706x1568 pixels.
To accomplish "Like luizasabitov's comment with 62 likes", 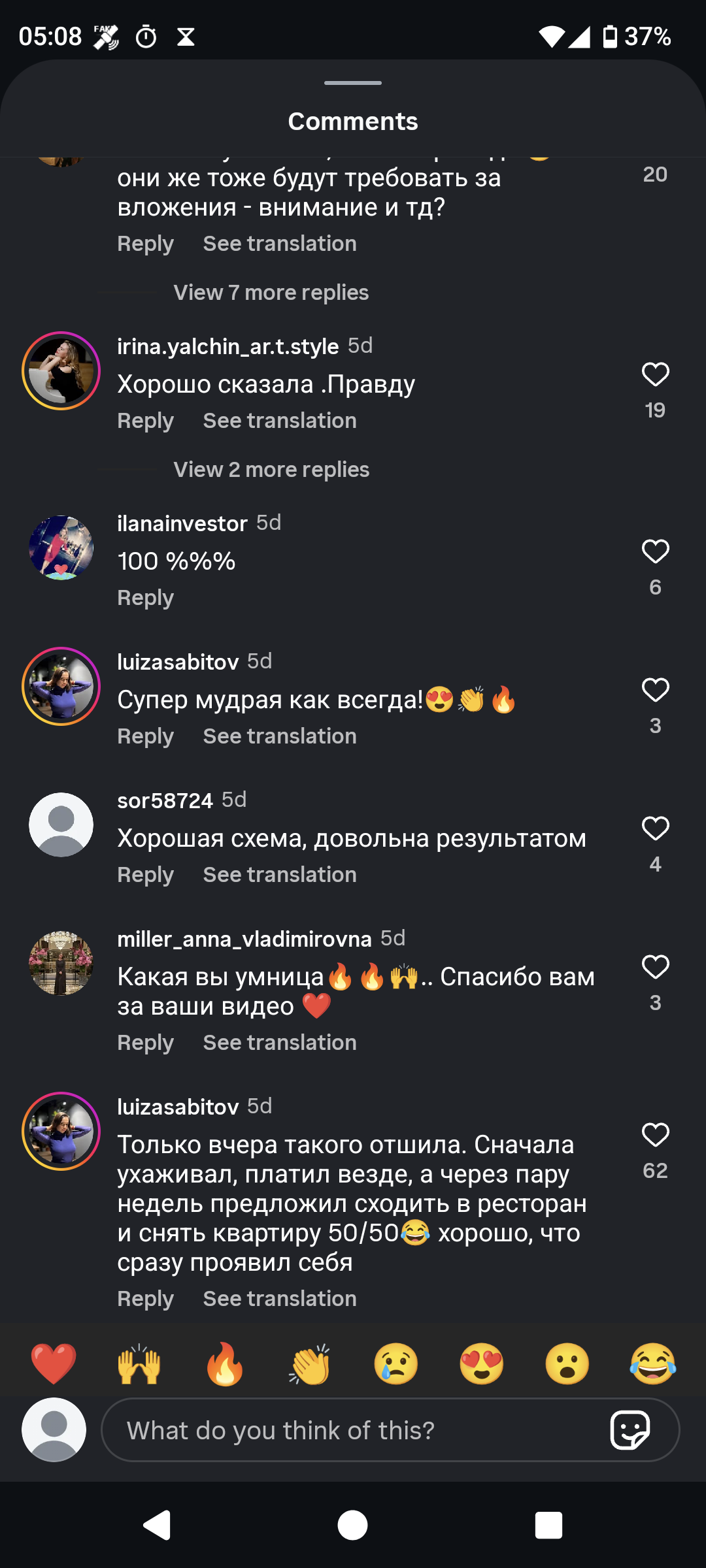I will (x=655, y=1135).
